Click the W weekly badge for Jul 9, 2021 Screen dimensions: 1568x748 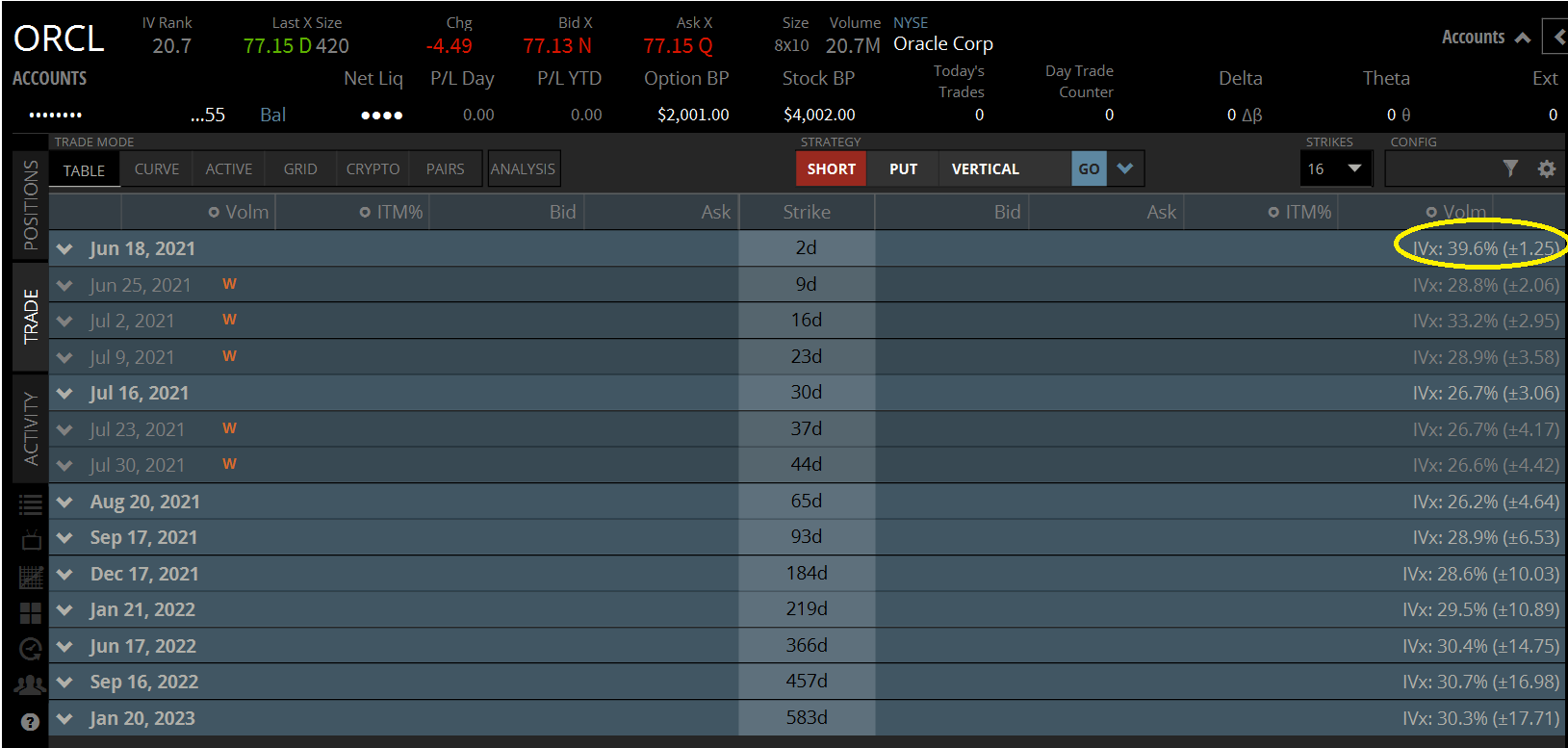[229, 356]
